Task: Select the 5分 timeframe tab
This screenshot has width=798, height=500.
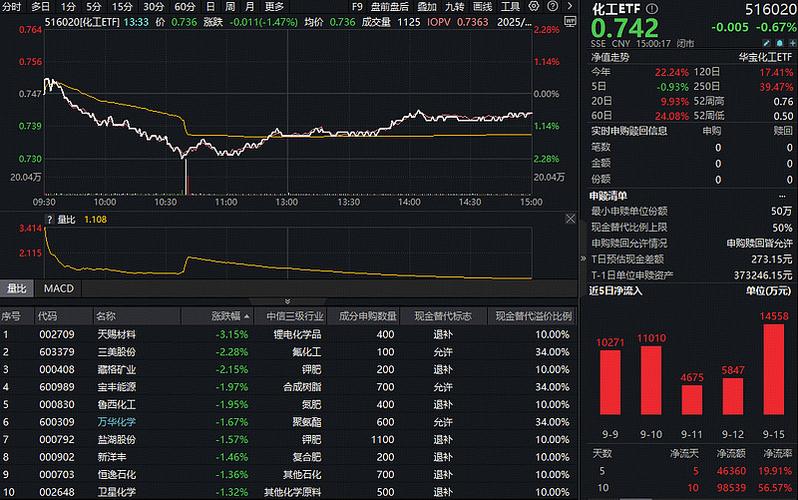Action: point(93,6)
